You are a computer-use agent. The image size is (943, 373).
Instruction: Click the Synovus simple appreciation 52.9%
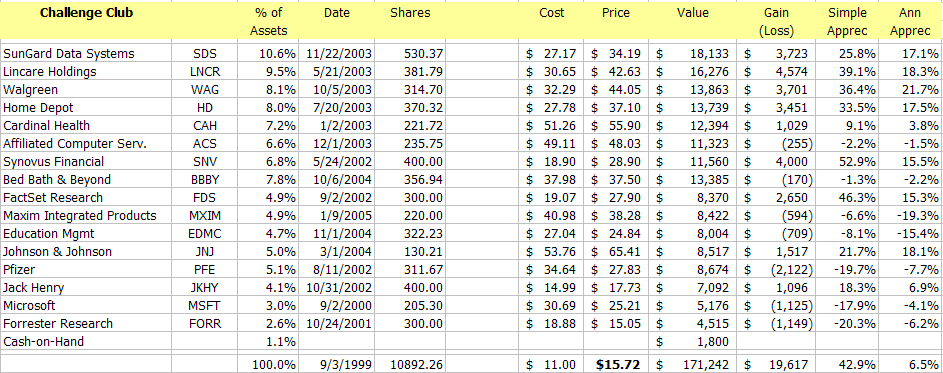point(847,161)
